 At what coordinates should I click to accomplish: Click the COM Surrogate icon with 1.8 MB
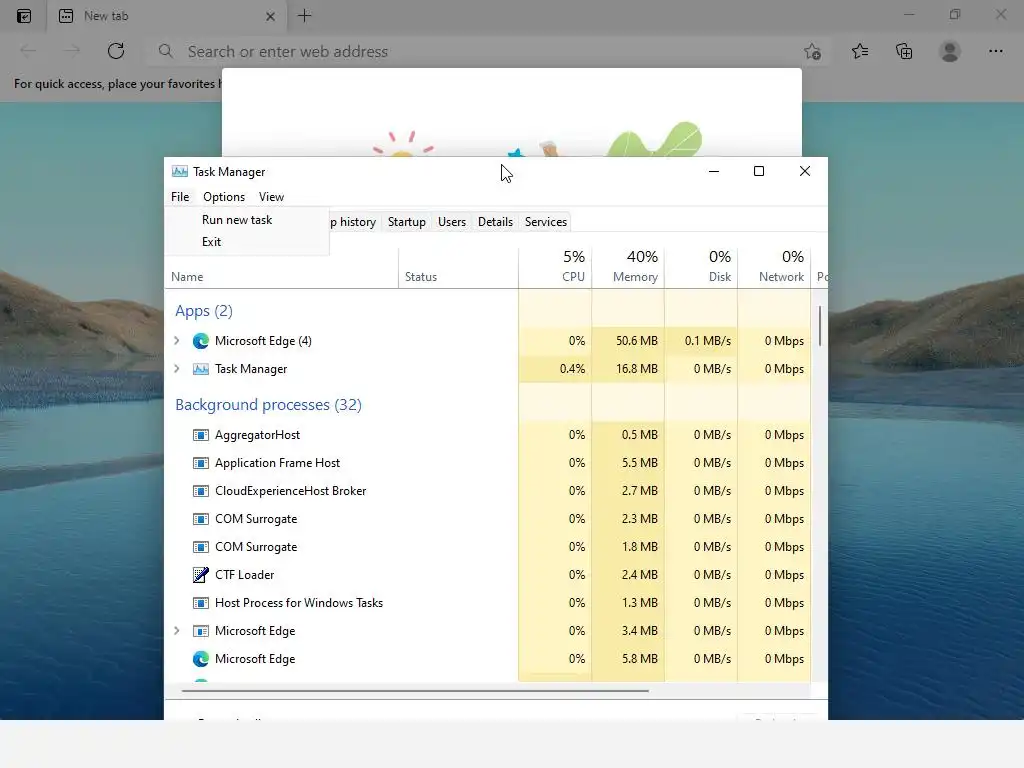(200, 547)
